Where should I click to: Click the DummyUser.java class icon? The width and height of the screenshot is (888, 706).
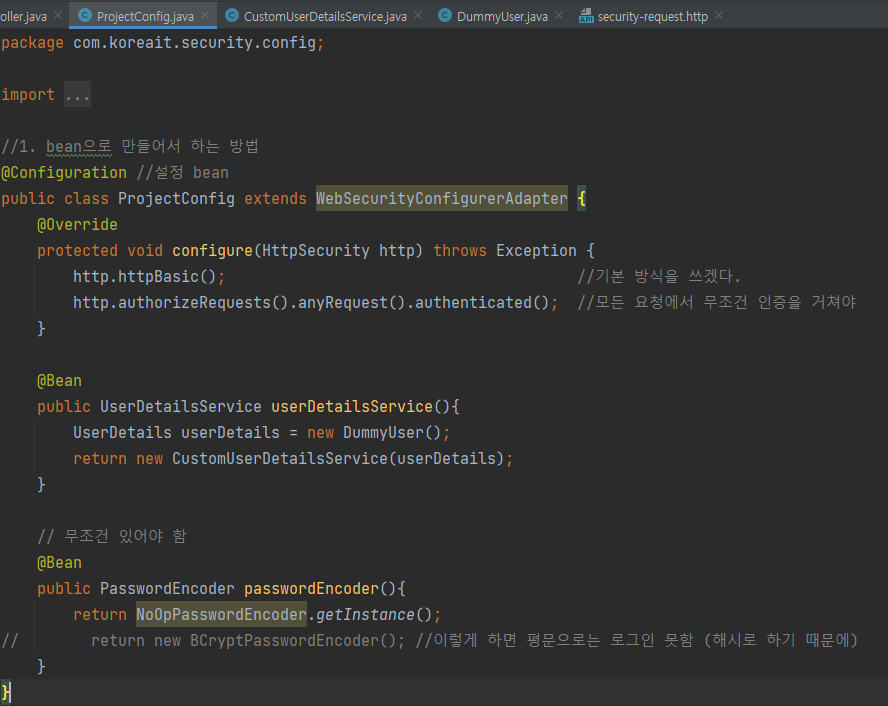[445, 15]
